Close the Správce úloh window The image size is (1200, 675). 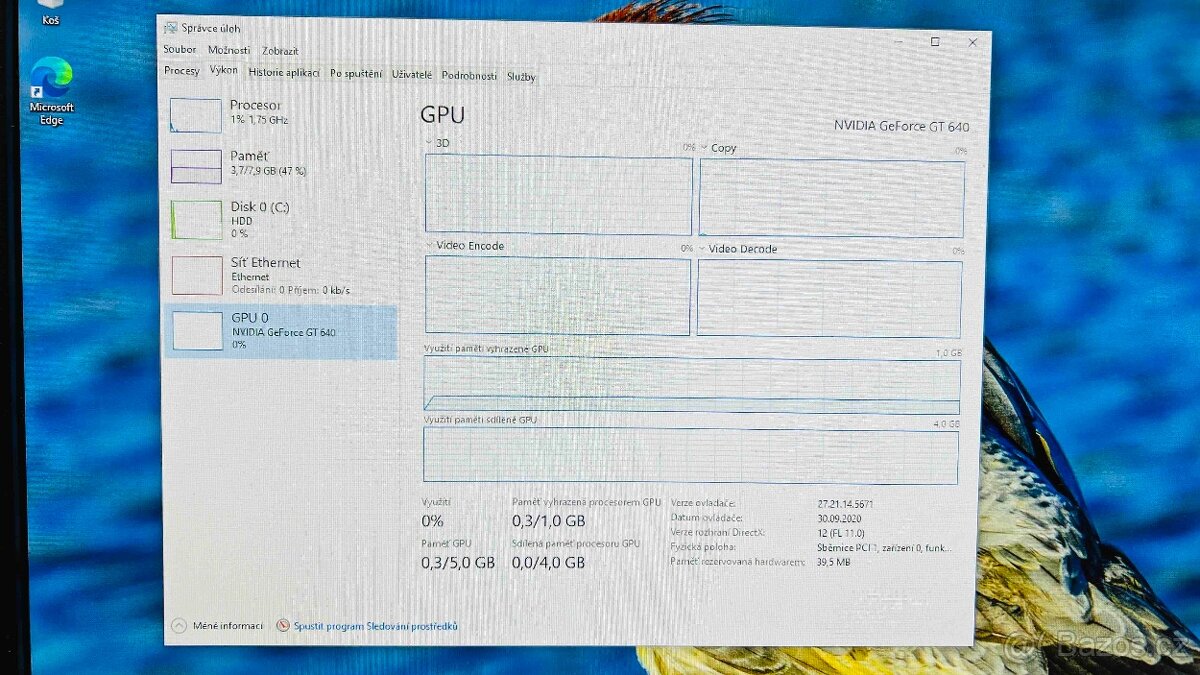tap(972, 43)
